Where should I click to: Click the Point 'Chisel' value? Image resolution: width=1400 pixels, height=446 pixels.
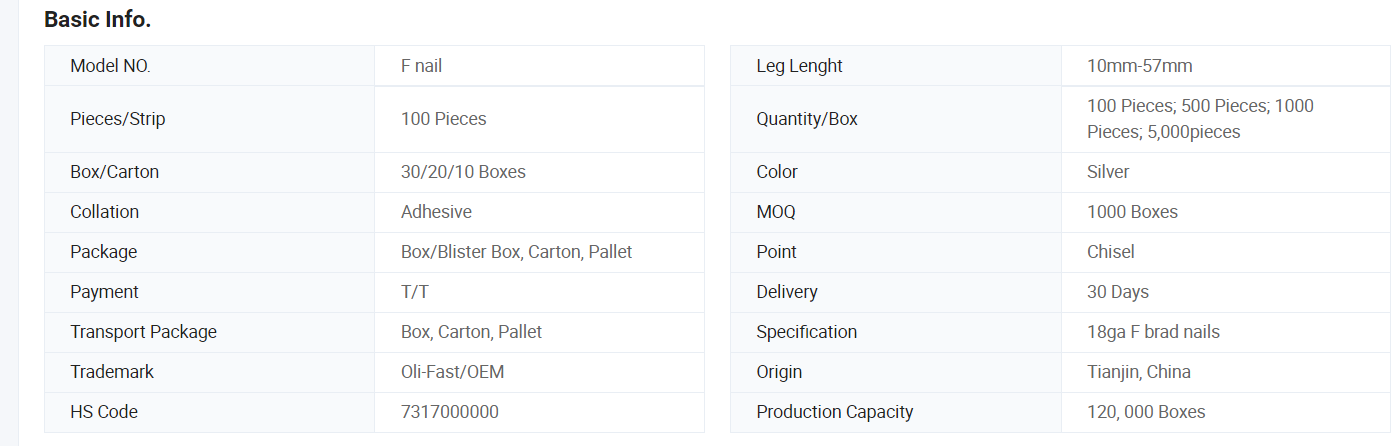point(1110,252)
